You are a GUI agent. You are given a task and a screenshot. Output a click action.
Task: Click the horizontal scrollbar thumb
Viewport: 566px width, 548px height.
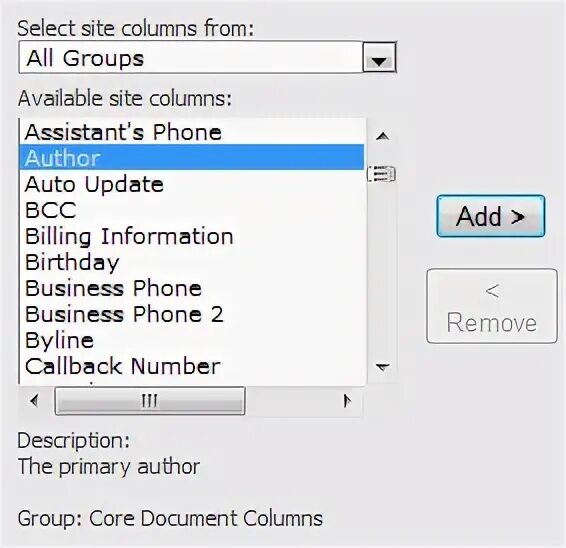[150, 401]
